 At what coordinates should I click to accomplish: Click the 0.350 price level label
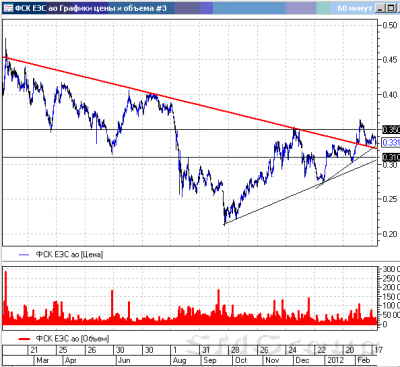(391, 129)
